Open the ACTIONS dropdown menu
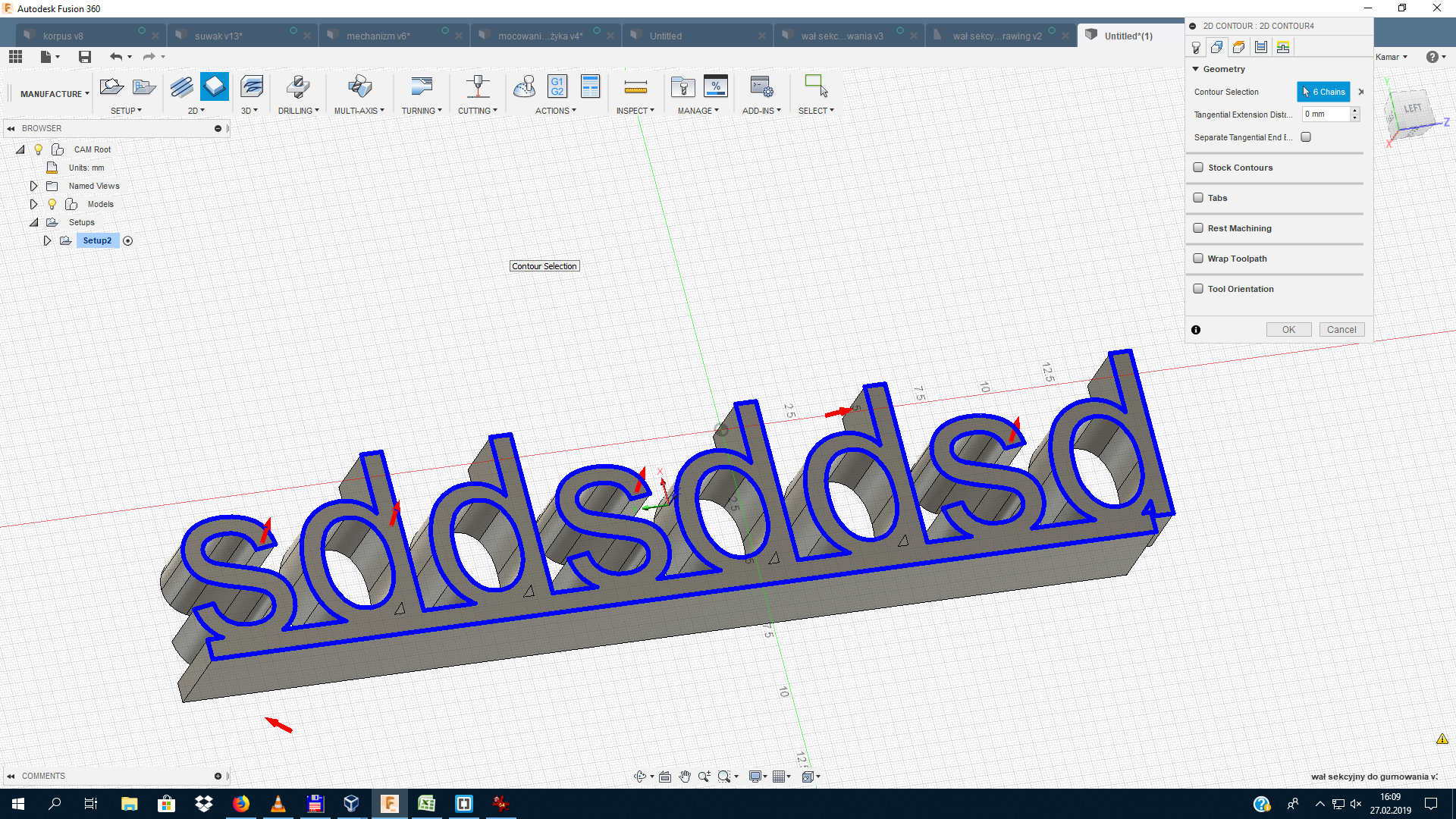The width and height of the screenshot is (1456, 819). point(556,111)
